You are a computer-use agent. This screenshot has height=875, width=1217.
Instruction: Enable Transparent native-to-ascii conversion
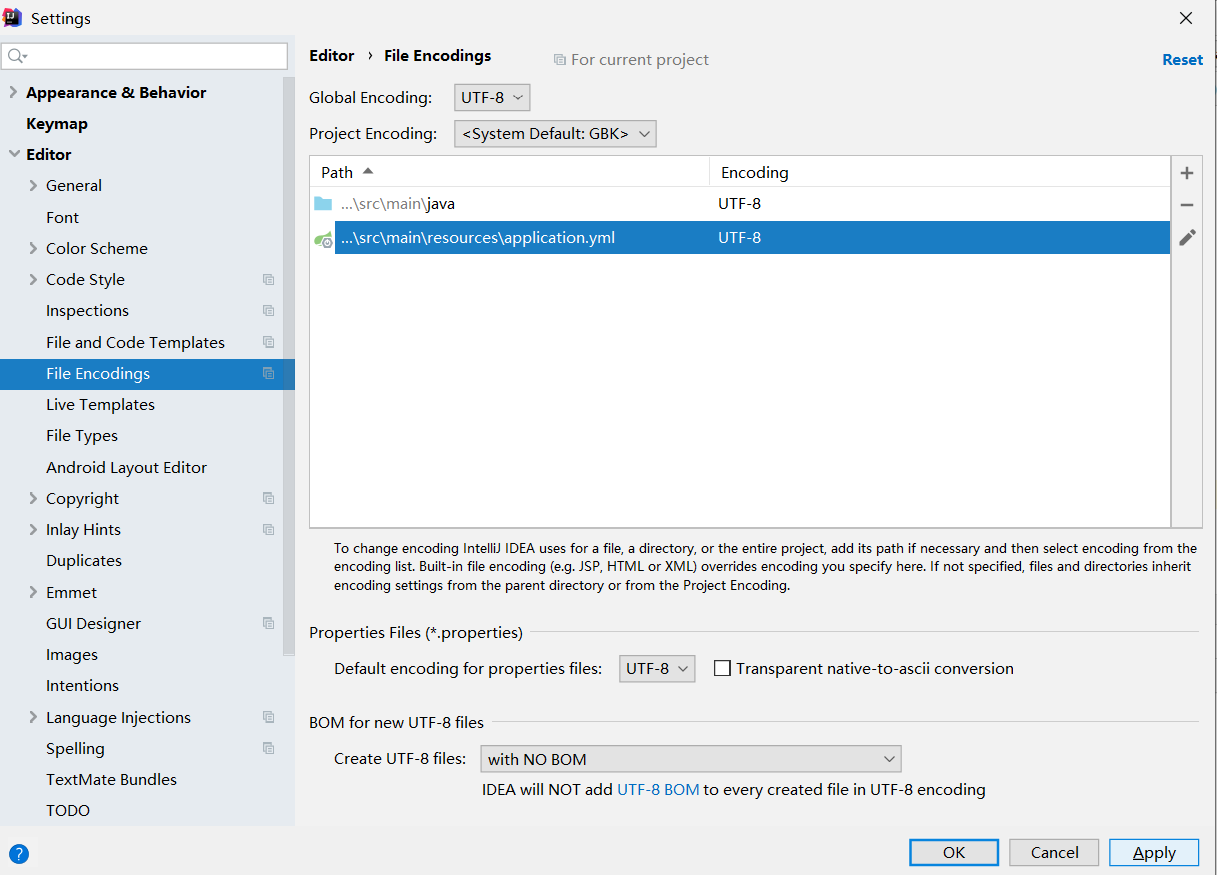click(x=723, y=668)
